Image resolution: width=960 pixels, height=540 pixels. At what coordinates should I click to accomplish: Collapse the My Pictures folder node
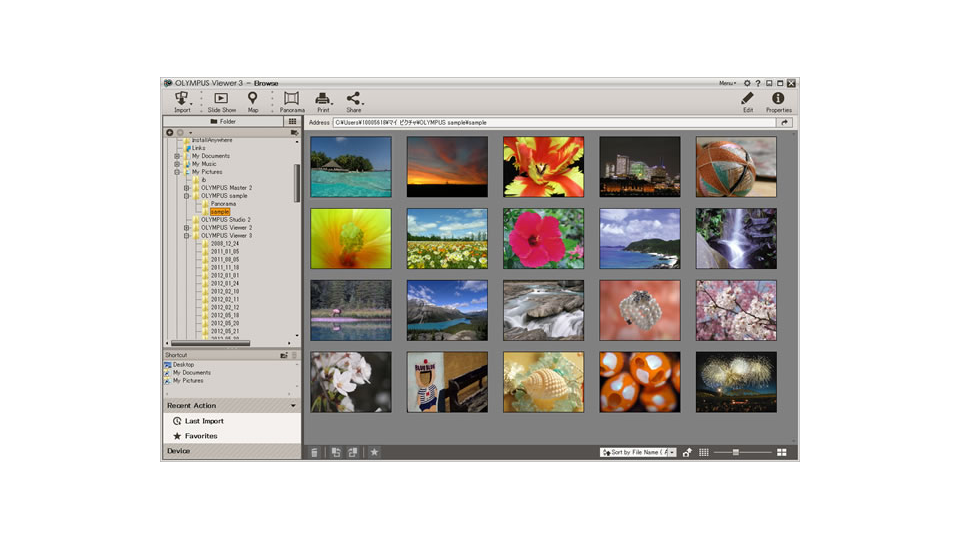tap(177, 172)
